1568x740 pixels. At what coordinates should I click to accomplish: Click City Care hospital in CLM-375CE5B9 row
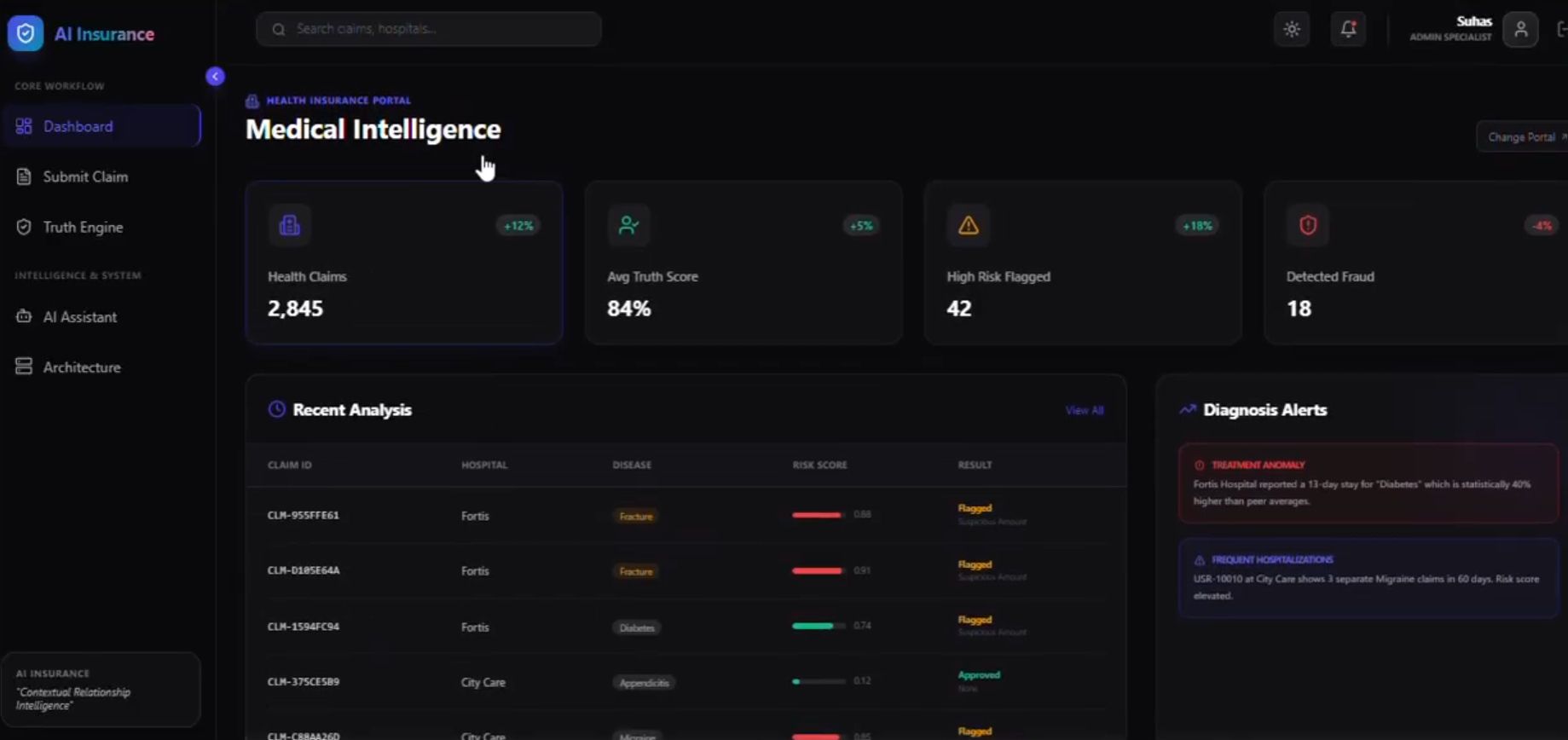tap(483, 683)
